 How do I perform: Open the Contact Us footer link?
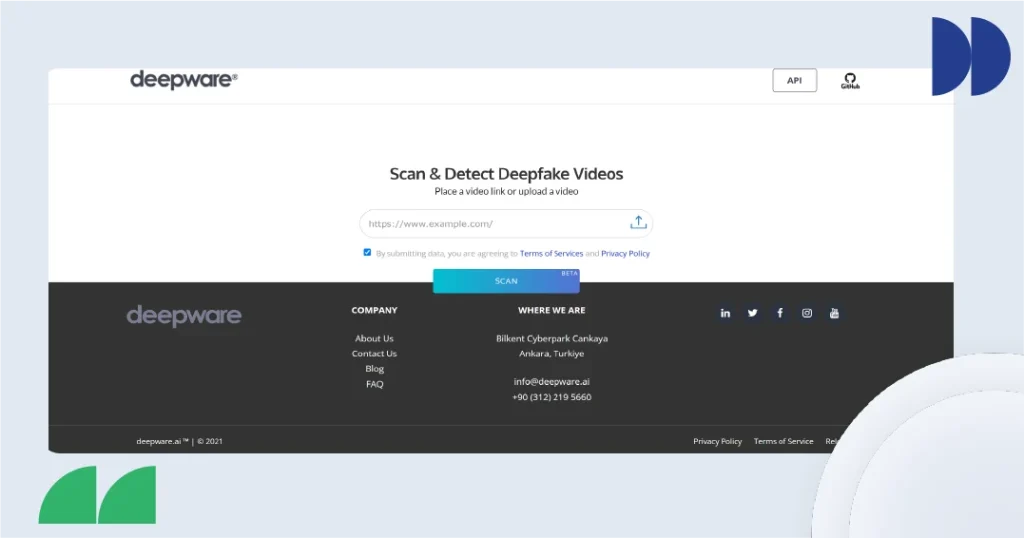[374, 353]
